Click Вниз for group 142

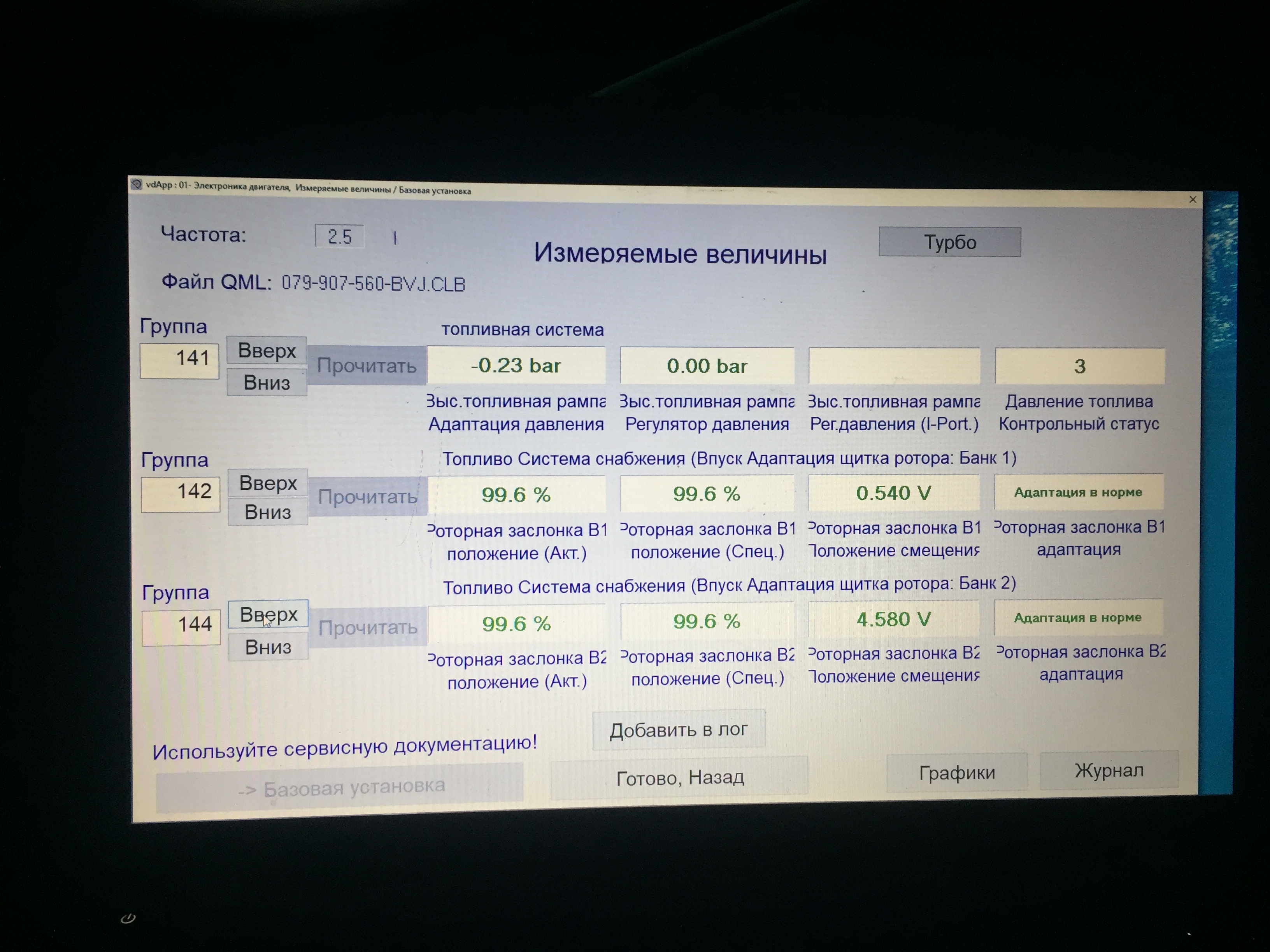(268, 512)
